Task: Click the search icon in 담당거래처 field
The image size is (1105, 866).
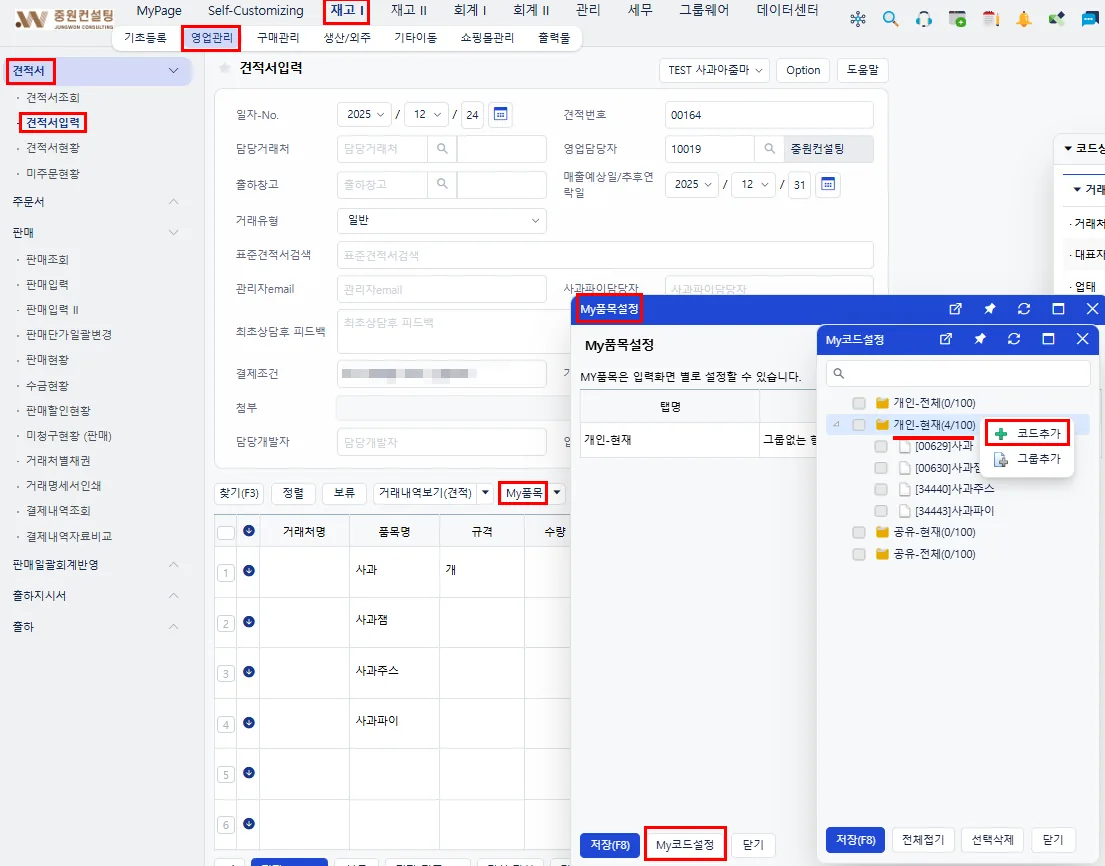Action: tap(442, 149)
